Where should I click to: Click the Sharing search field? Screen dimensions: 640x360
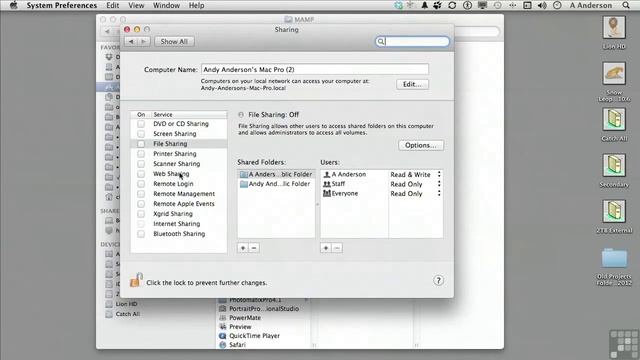click(x=412, y=42)
